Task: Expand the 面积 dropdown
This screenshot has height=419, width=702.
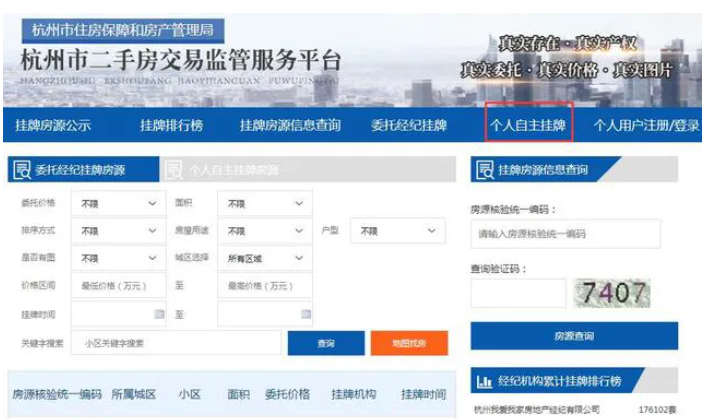Action: pyautogui.click(x=265, y=204)
